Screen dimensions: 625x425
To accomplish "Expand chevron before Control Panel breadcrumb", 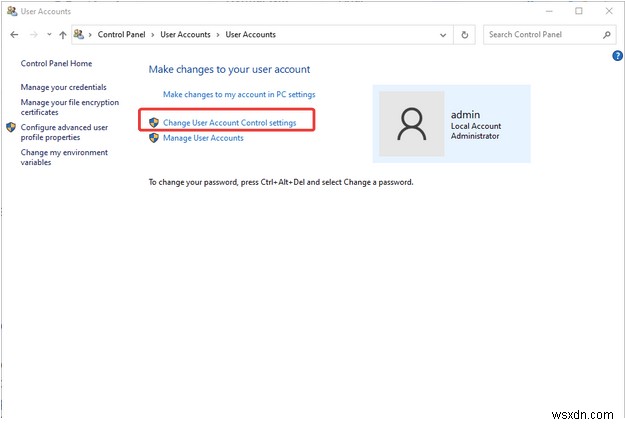I will (90, 35).
